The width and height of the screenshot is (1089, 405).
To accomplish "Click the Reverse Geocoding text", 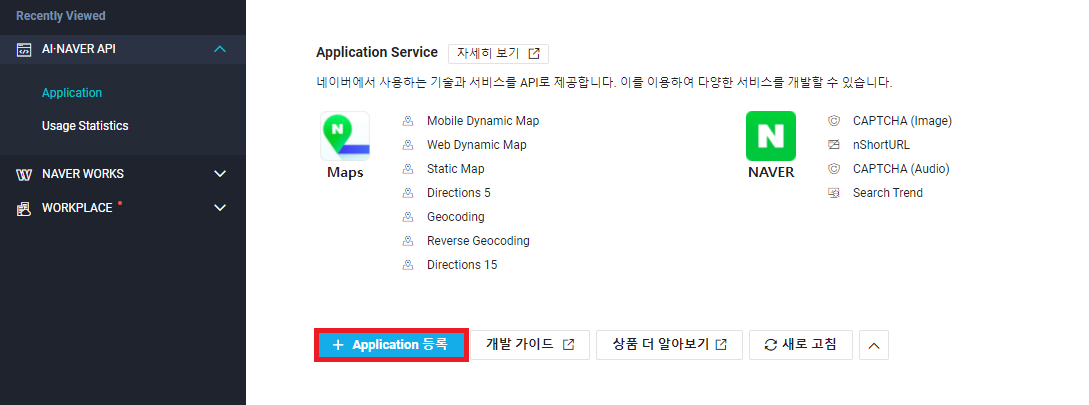I will click(478, 241).
